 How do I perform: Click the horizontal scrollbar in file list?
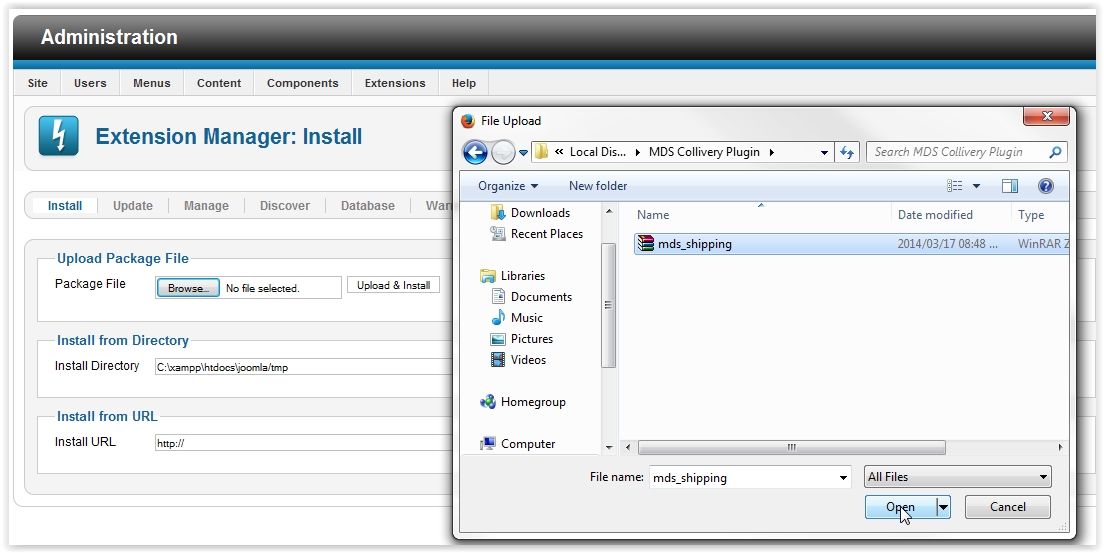click(x=790, y=447)
